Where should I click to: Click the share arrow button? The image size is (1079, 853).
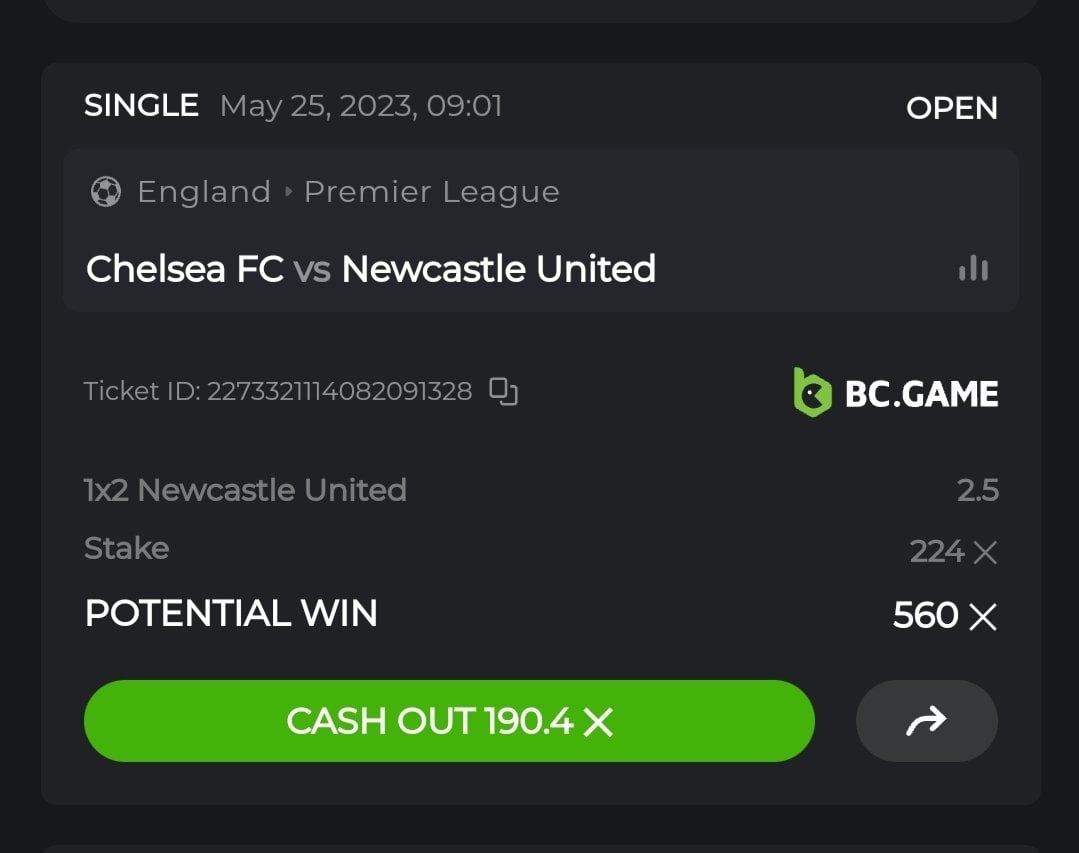[926, 721]
